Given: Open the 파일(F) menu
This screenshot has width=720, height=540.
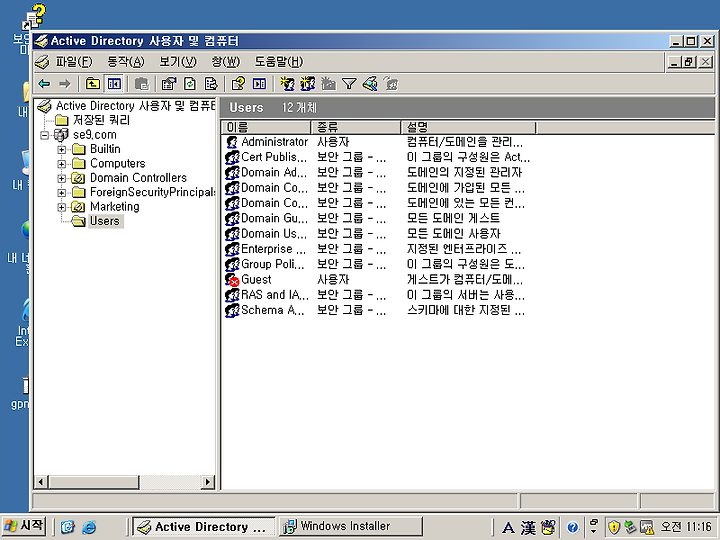Looking at the screenshot, I should point(74,62).
